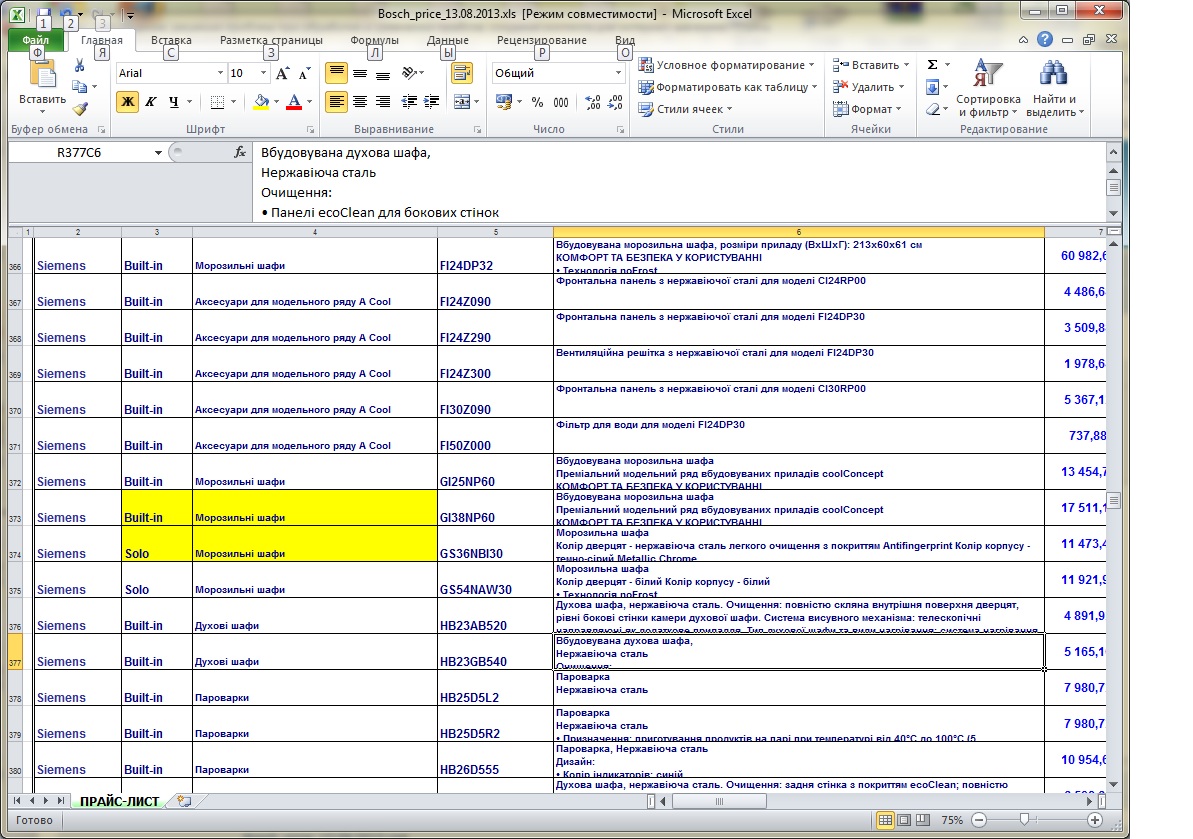Screen dimensions: 1193x839
Task: Click the Percent Style icon
Action: [537, 102]
